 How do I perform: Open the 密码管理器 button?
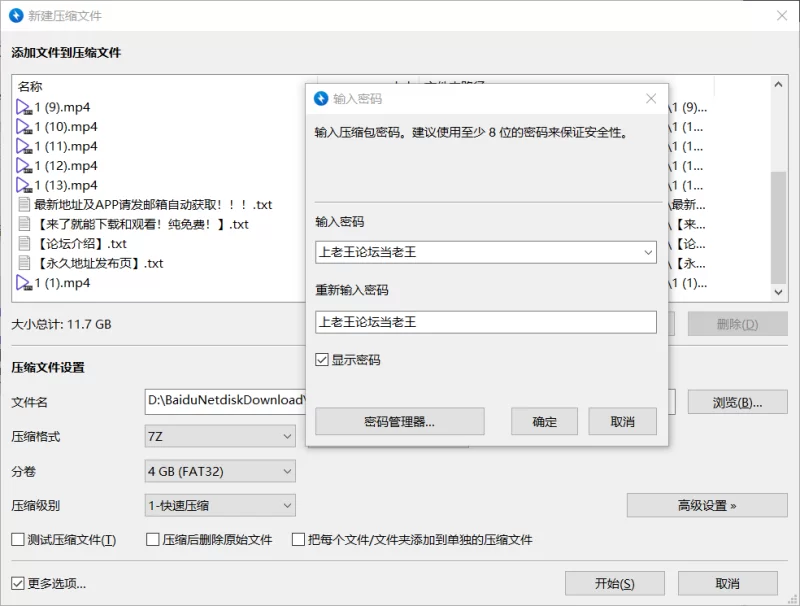coord(399,422)
